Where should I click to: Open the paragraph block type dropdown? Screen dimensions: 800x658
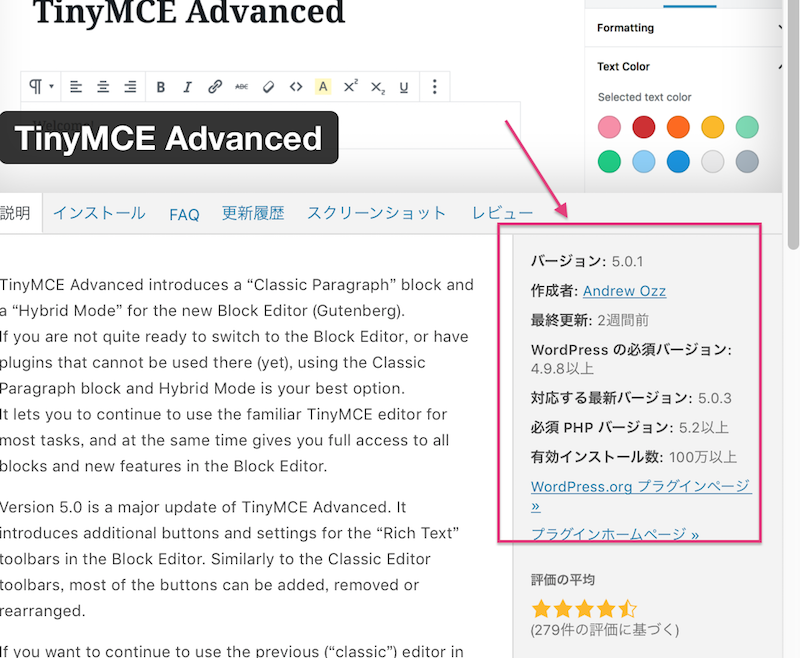[41, 87]
